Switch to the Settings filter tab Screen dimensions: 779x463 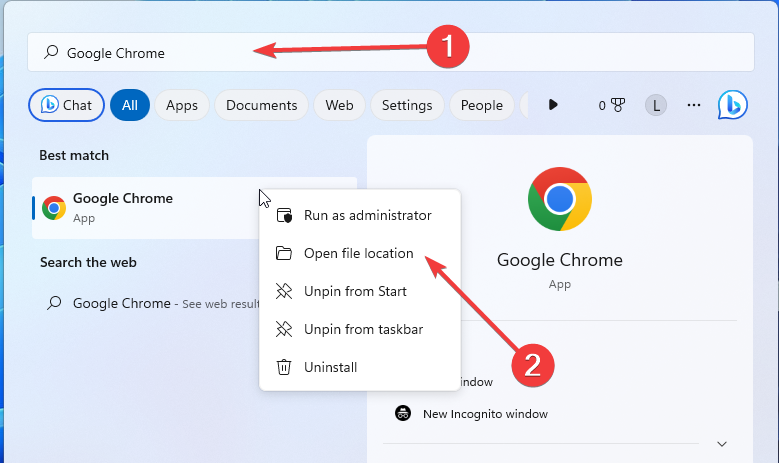pyautogui.click(x=407, y=105)
